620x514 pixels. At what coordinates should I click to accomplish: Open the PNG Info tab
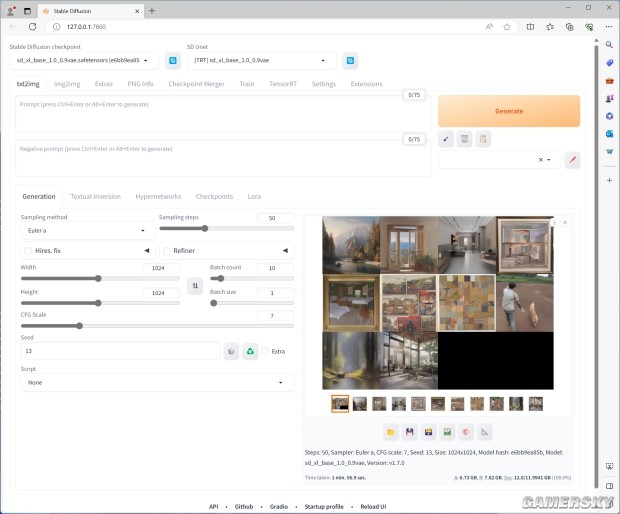click(140, 84)
